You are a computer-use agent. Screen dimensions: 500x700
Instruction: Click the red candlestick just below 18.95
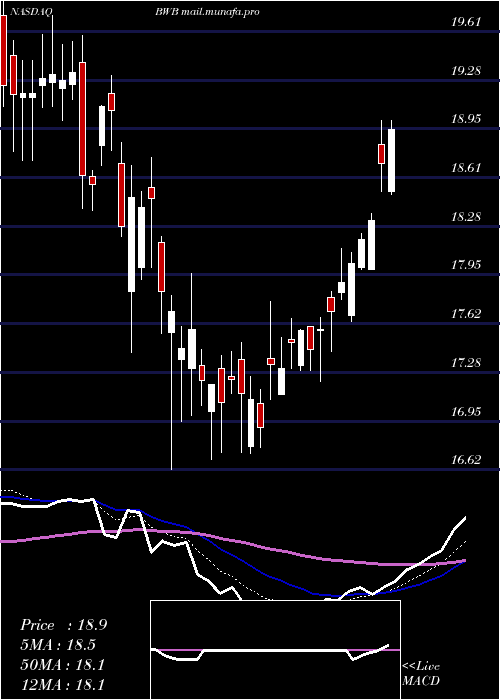(382, 154)
